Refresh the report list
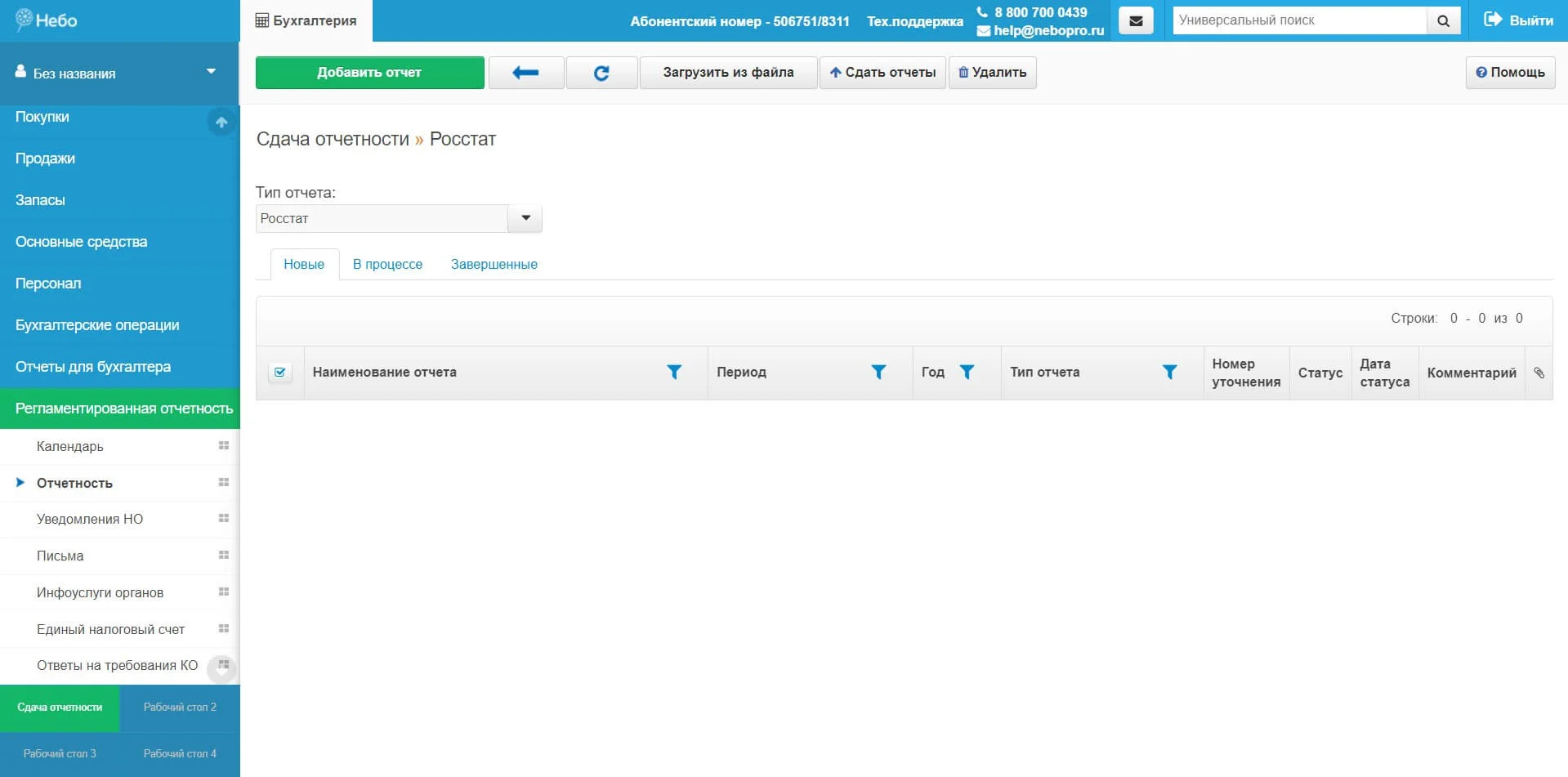Viewport: 1568px width, 777px height. coord(601,73)
